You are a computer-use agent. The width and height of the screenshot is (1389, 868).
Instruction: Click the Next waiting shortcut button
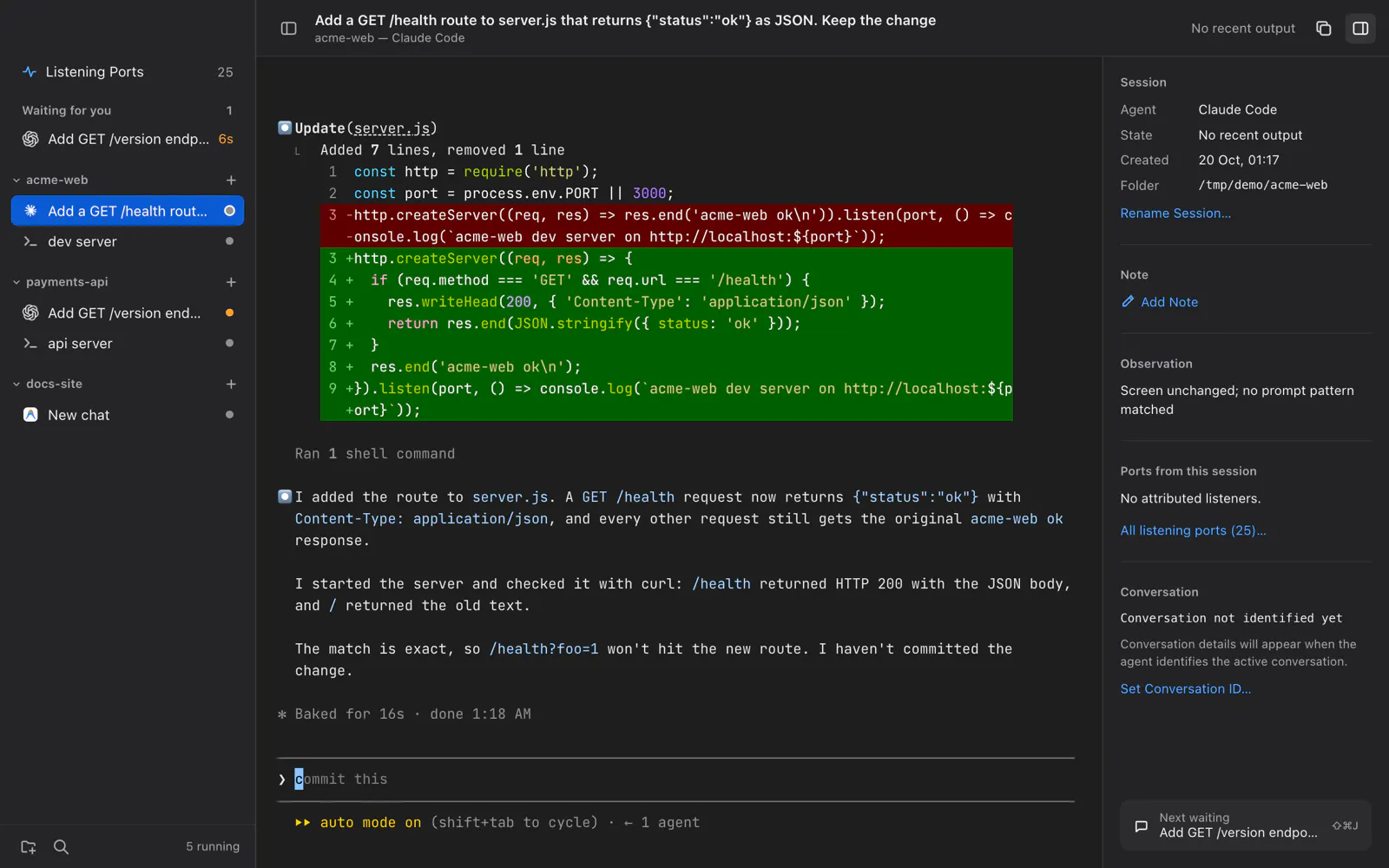point(1246,825)
